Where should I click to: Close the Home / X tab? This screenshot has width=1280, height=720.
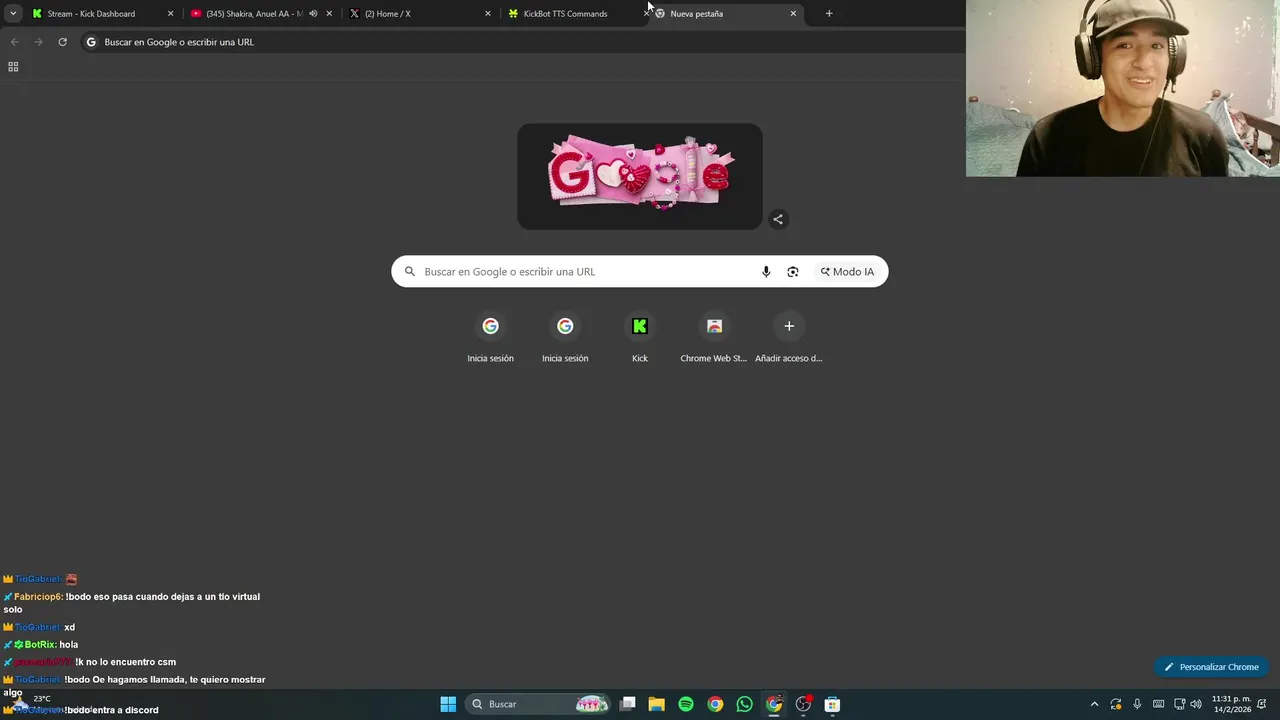point(488,14)
